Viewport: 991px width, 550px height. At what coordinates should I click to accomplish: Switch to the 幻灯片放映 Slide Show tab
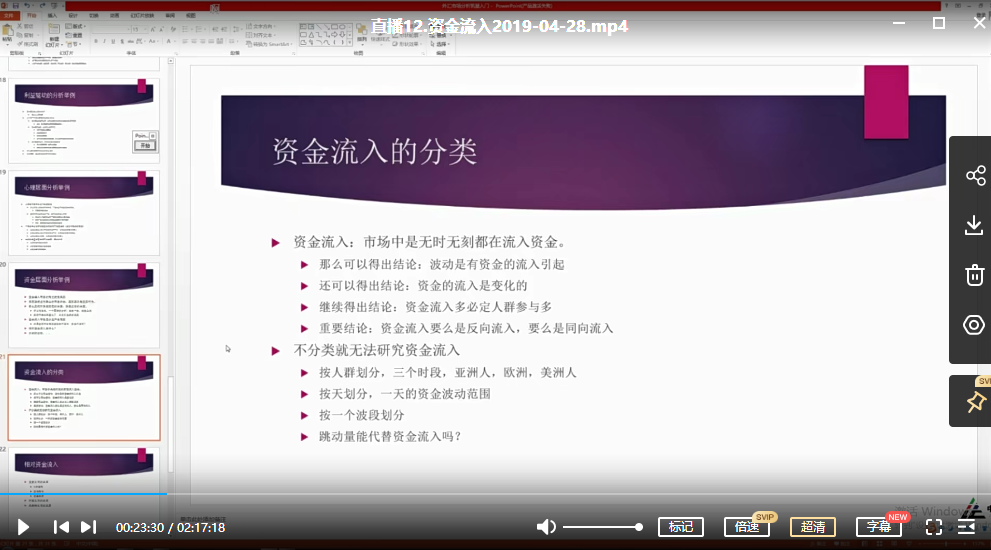pyautogui.click(x=142, y=15)
